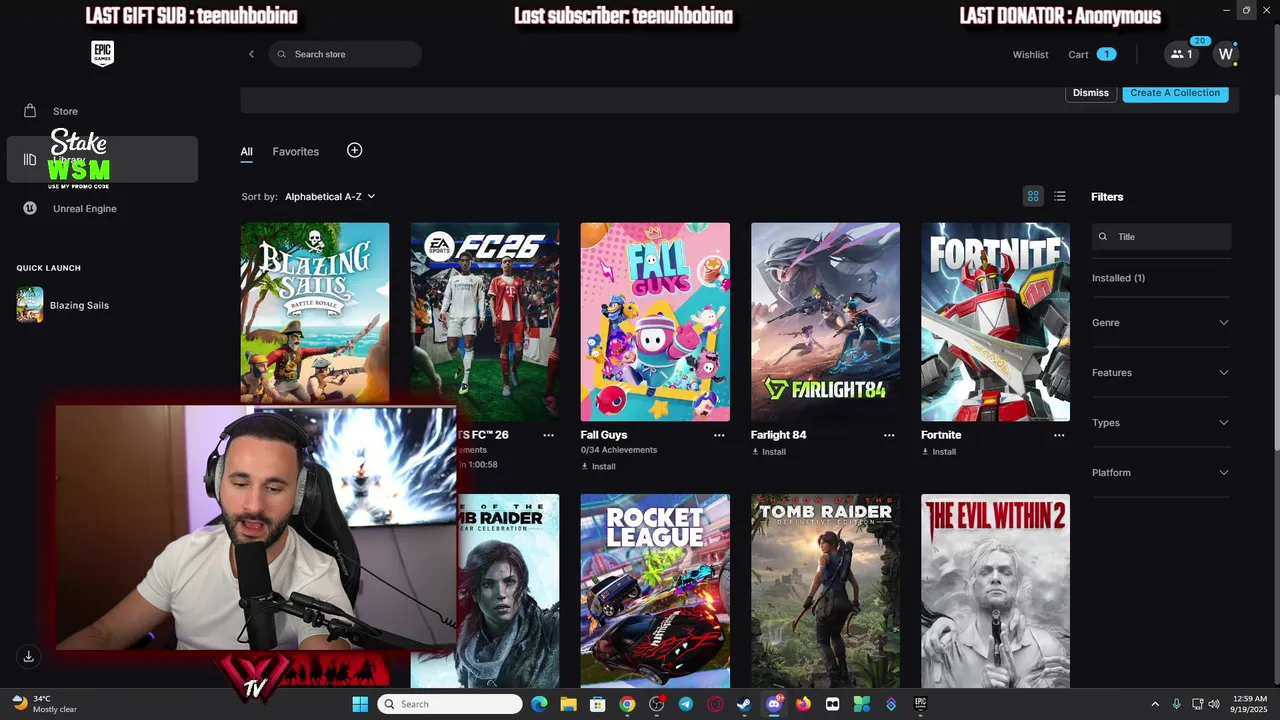Open Microsoft Edge from the taskbar
Viewport: 1280px width, 720px height.
coord(539,704)
